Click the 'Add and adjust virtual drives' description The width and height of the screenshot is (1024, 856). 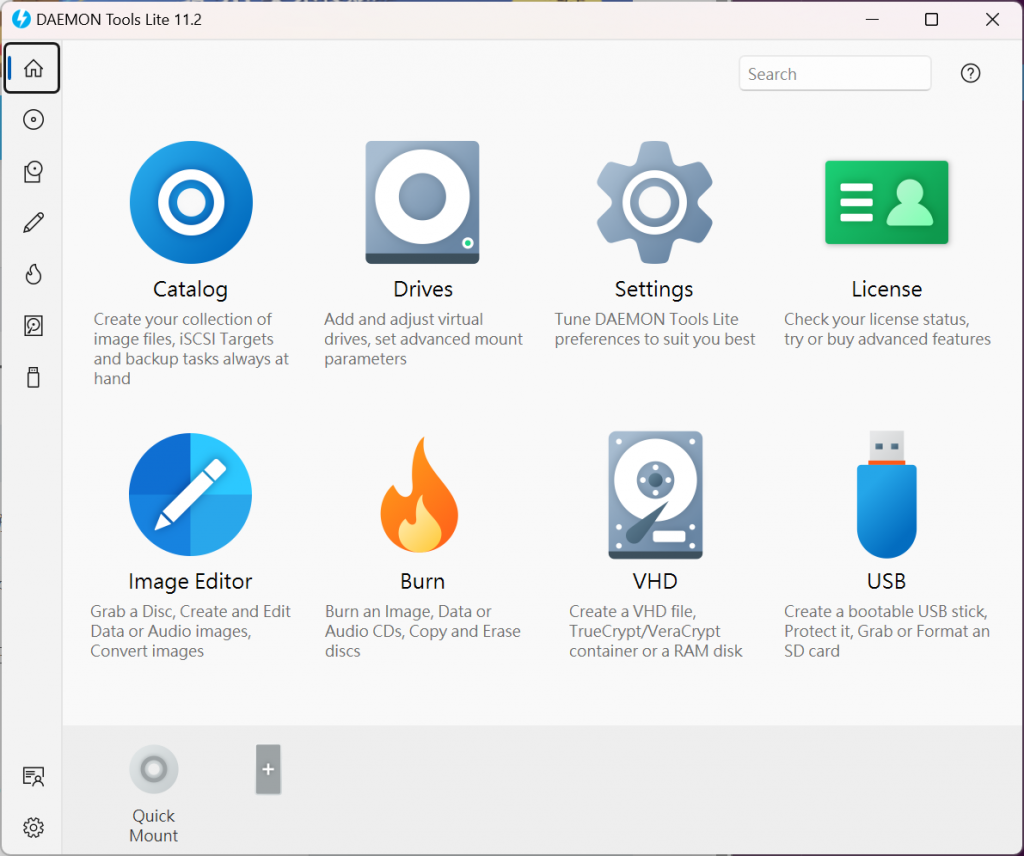pyautogui.click(x=423, y=339)
